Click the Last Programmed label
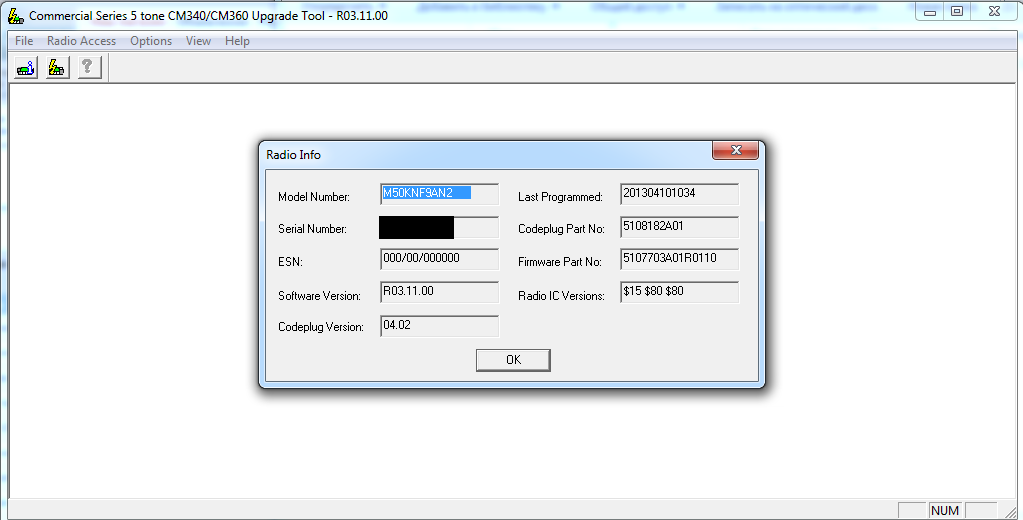 [x=560, y=196]
